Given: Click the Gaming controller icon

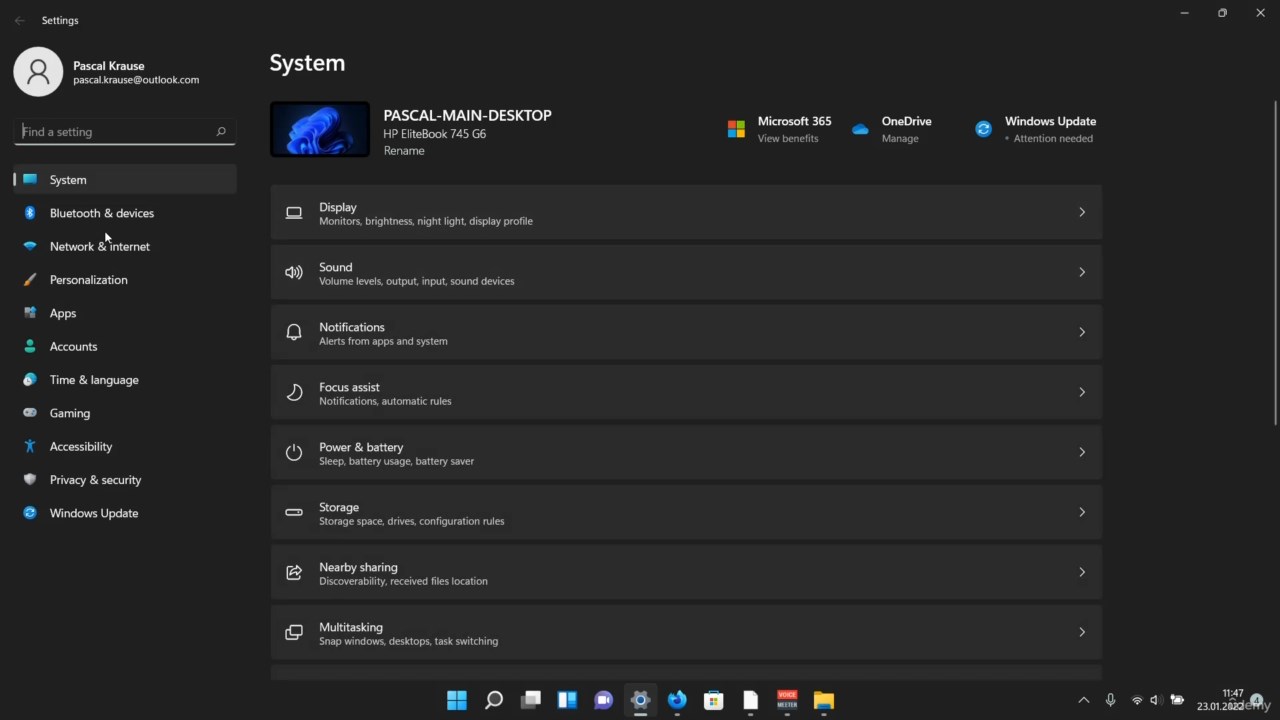Looking at the screenshot, I should pos(30,413).
